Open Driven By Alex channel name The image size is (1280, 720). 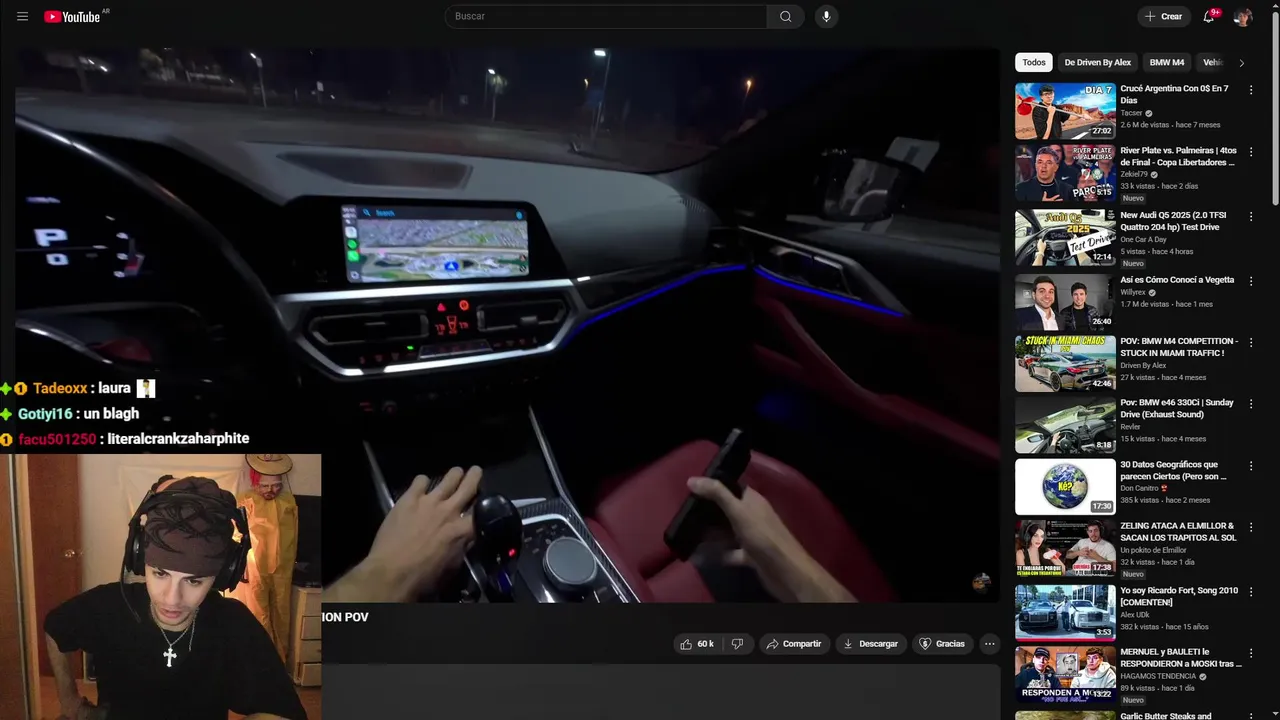1143,365
